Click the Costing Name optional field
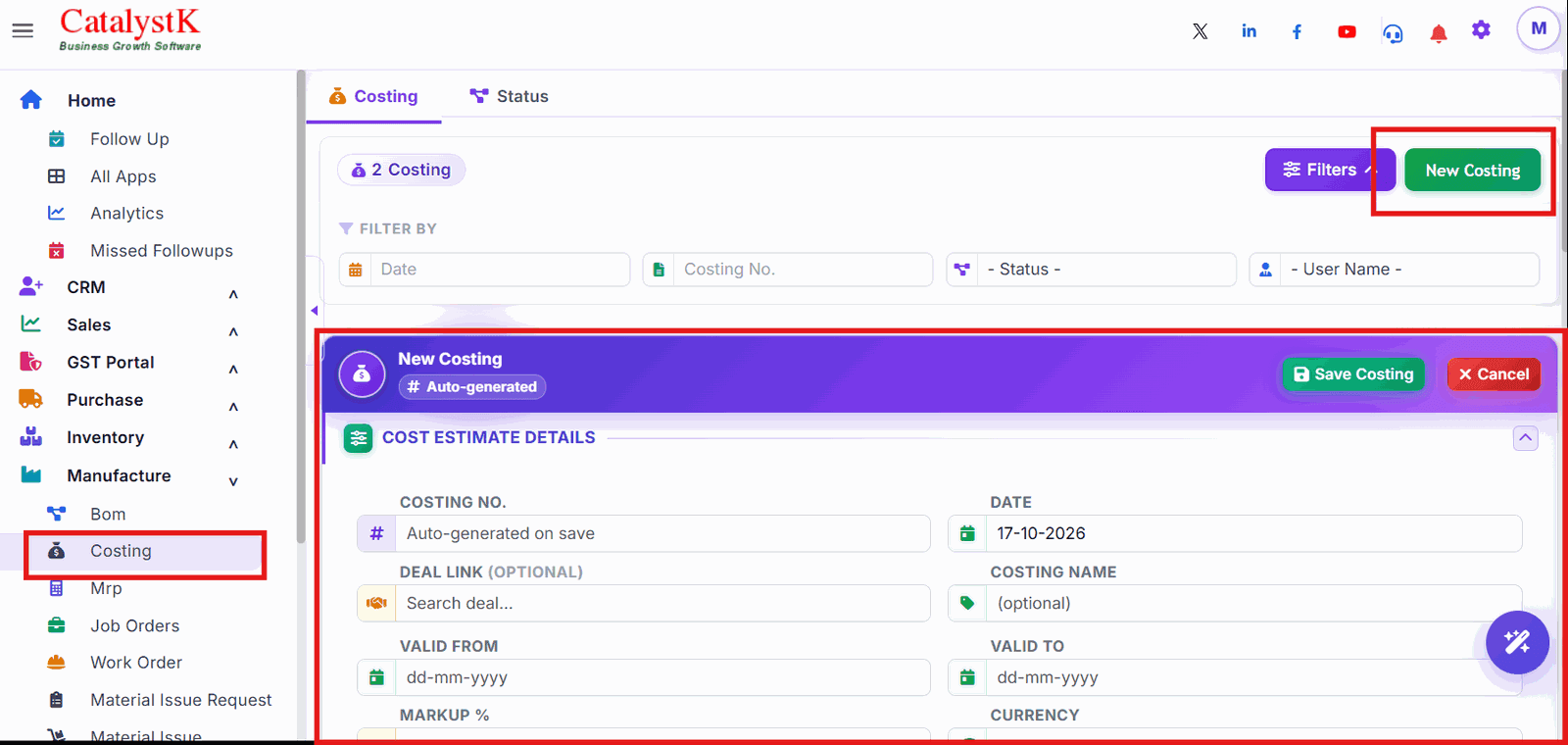The image size is (1568, 745). pos(1253,603)
